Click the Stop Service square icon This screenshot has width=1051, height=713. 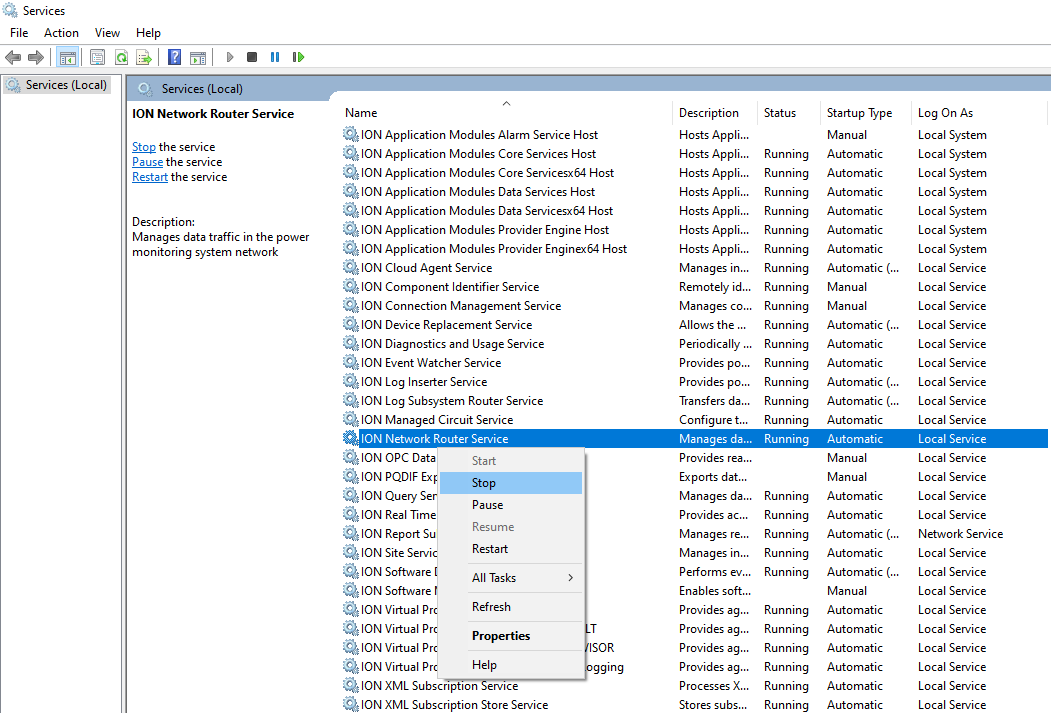(x=252, y=58)
